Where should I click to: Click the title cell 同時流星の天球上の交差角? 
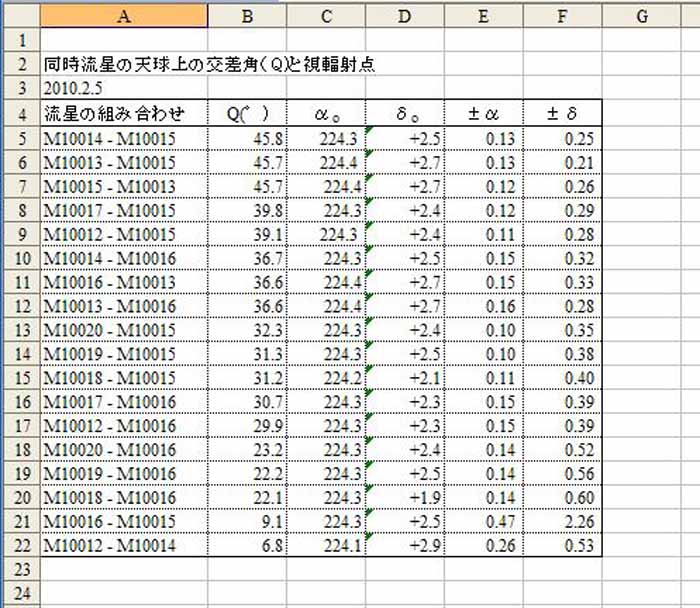[x=209, y=65]
